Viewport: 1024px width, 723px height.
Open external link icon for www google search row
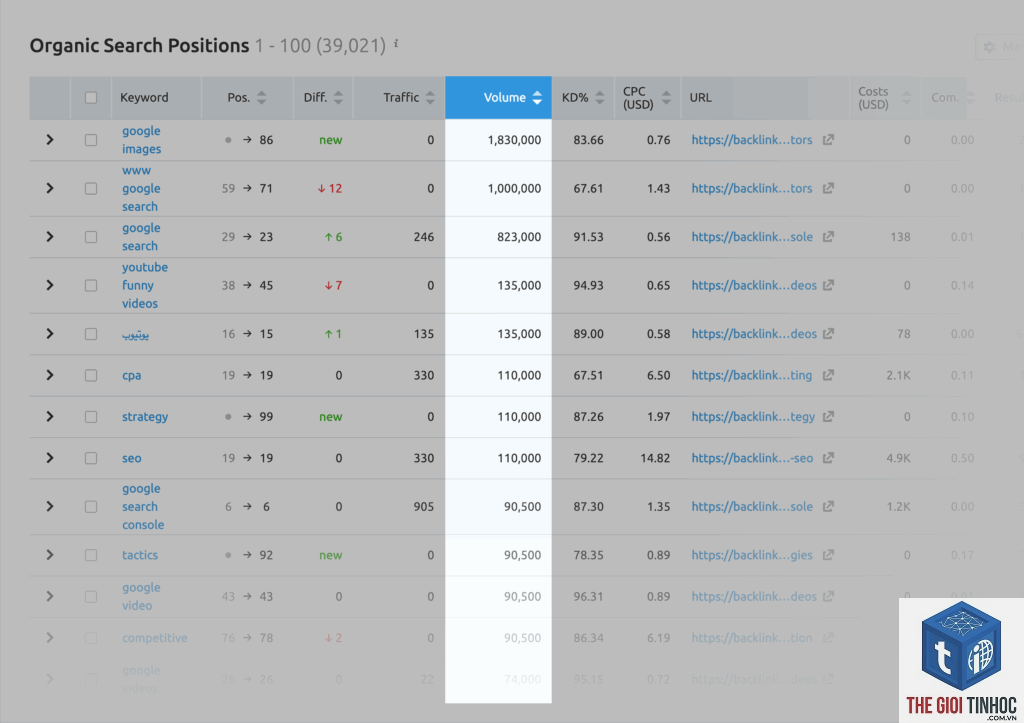pyautogui.click(x=828, y=188)
